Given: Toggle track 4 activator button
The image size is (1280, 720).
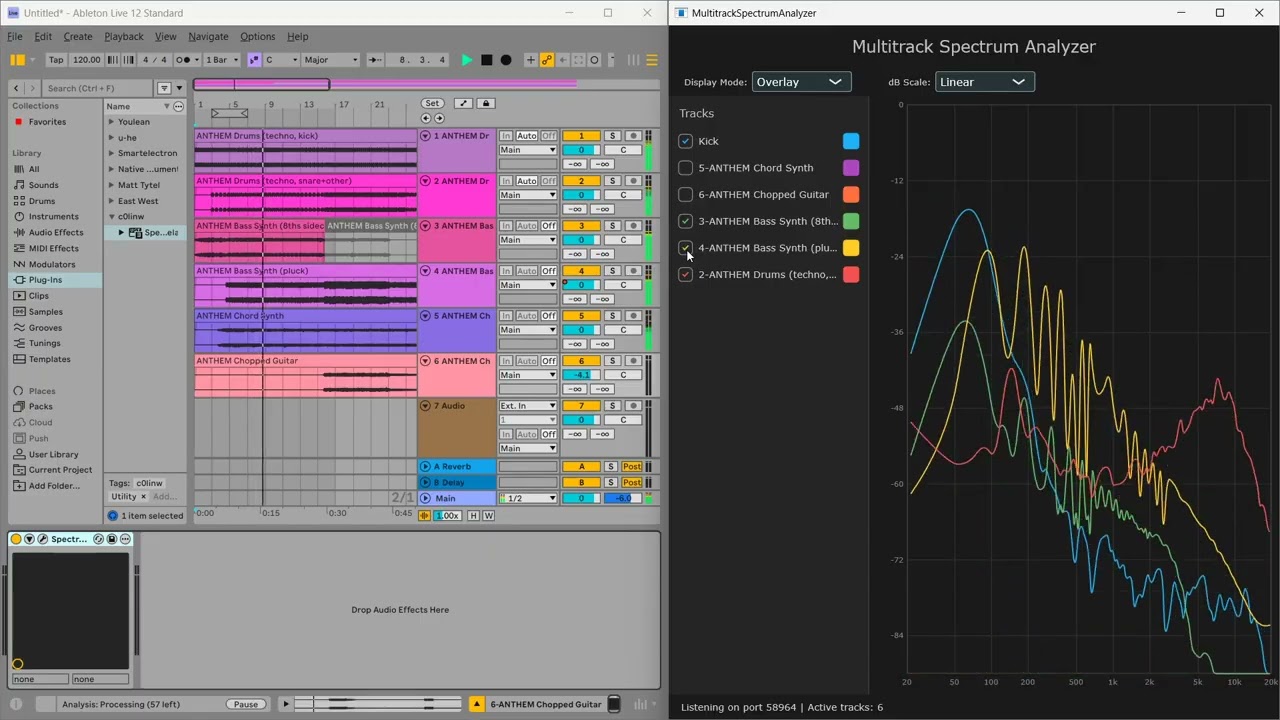Looking at the screenshot, I should point(581,271).
